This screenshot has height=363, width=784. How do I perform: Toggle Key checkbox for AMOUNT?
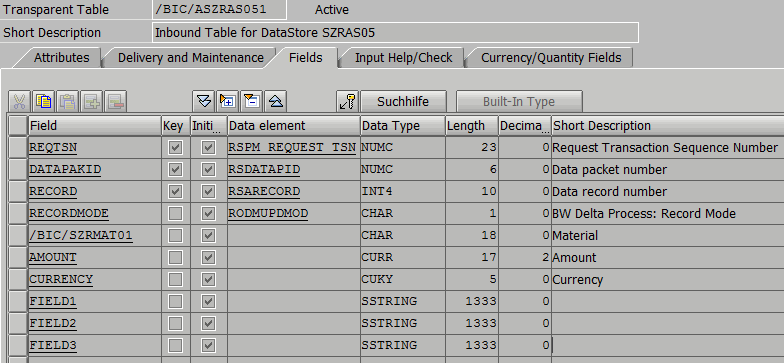click(x=176, y=258)
